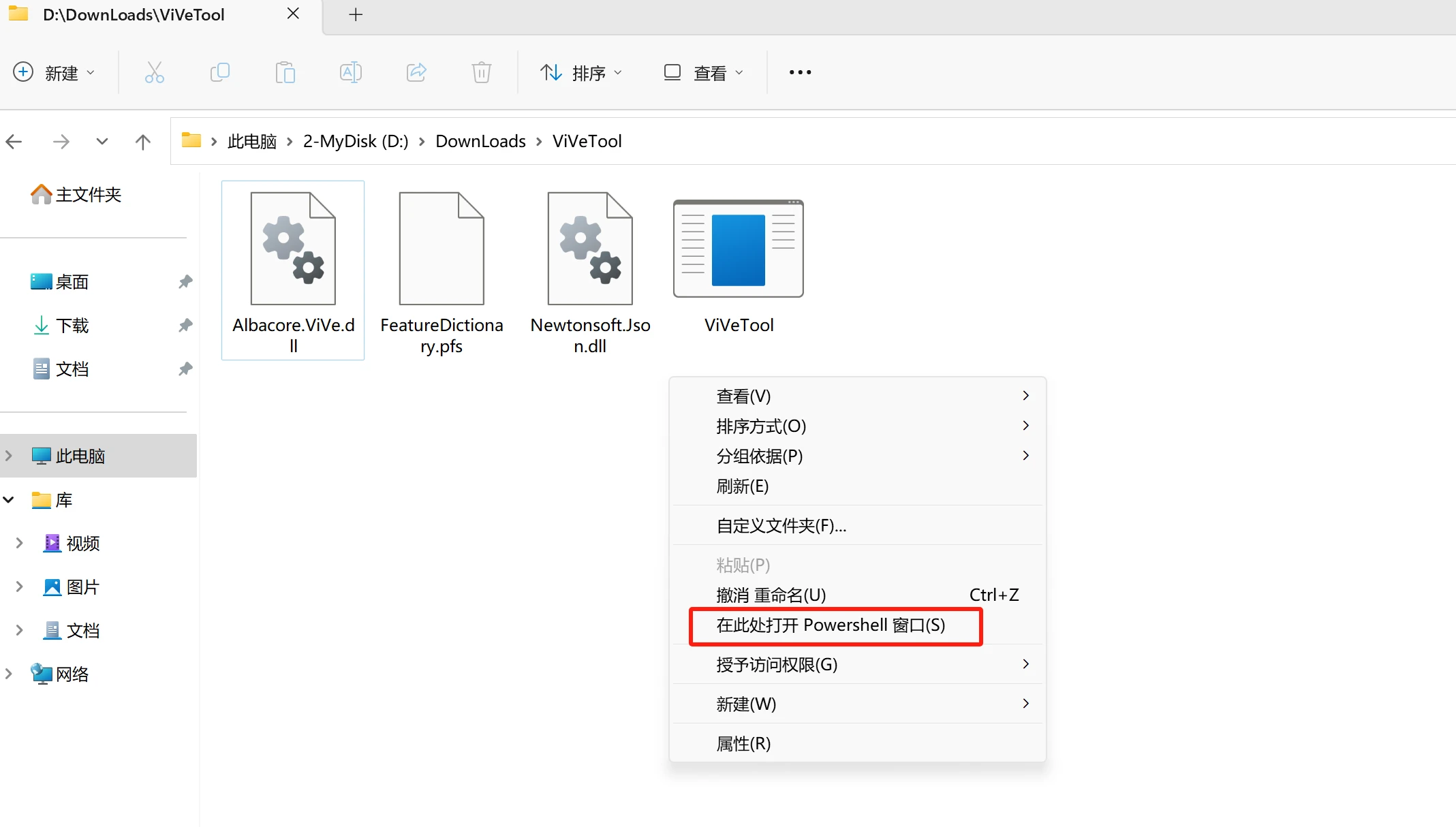This screenshot has width=1456, height=827.
Task: Collapse the 库 tree node
Action: (9, 499)
